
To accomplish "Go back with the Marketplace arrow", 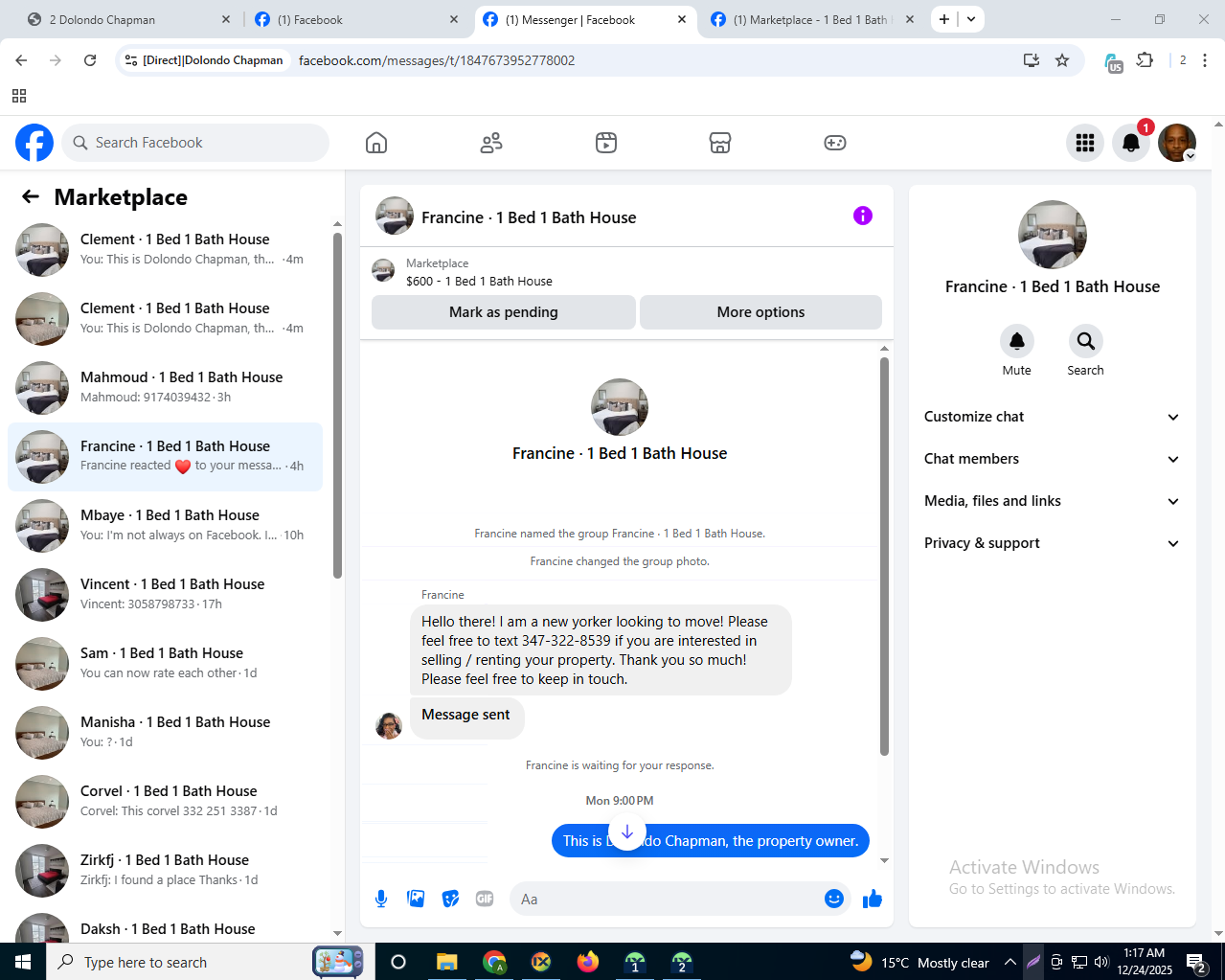I will coord(31,196).
